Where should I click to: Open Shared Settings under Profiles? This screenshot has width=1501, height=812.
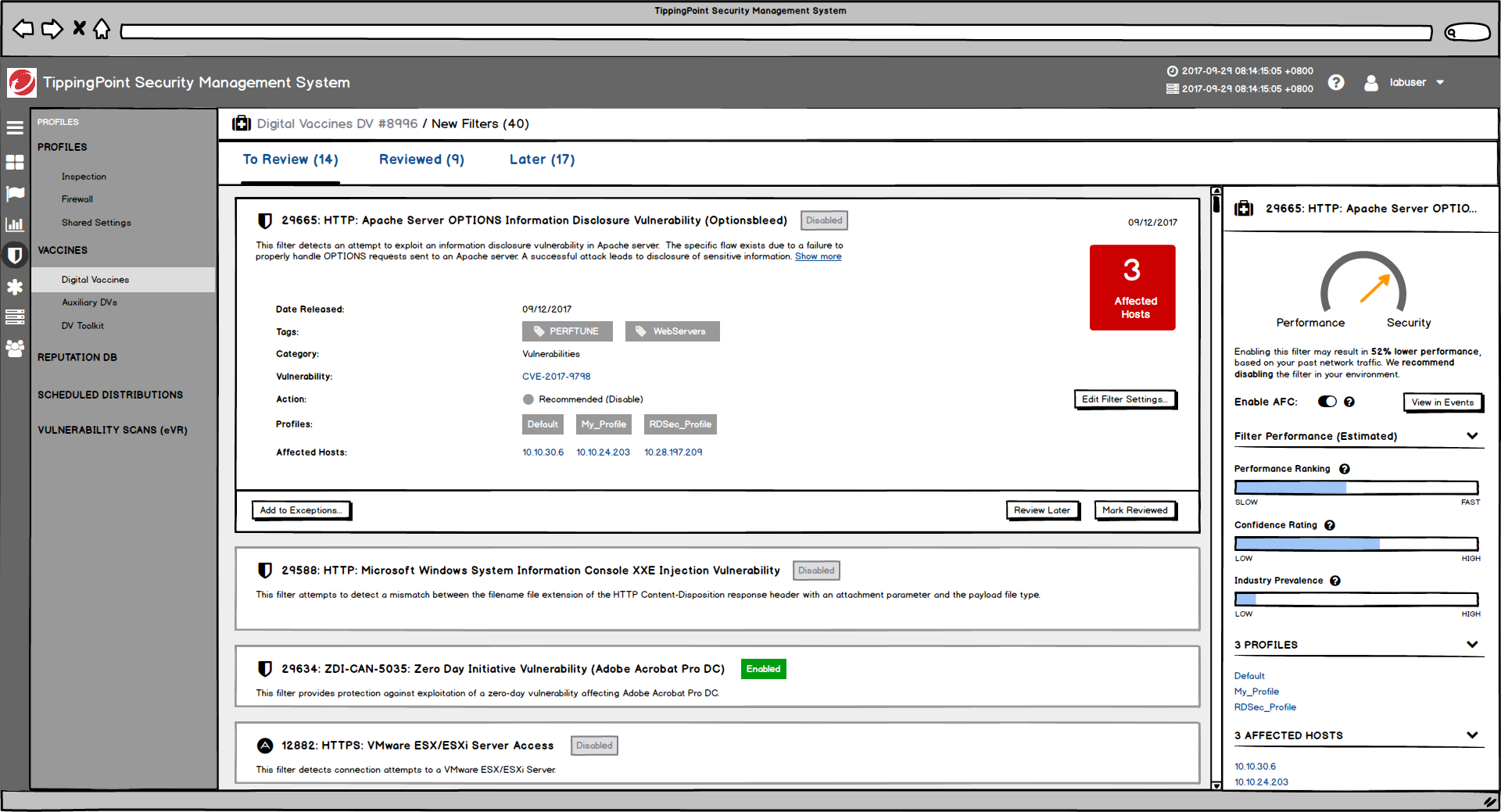[x=96, y=223]
